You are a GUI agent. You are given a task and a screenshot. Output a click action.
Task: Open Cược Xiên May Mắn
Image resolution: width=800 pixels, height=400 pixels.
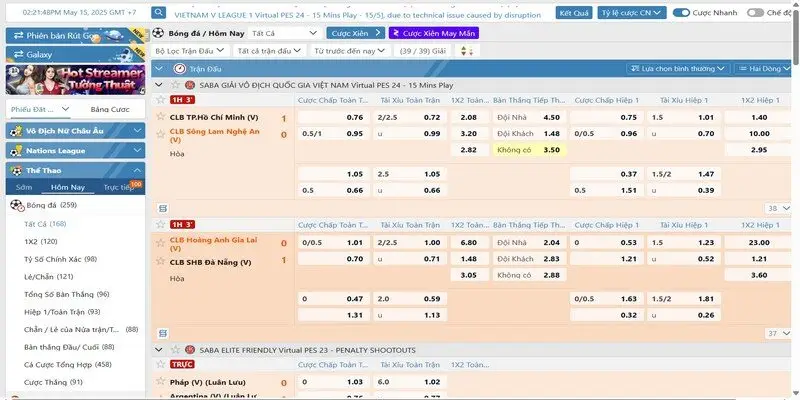[x=440, y=33]
